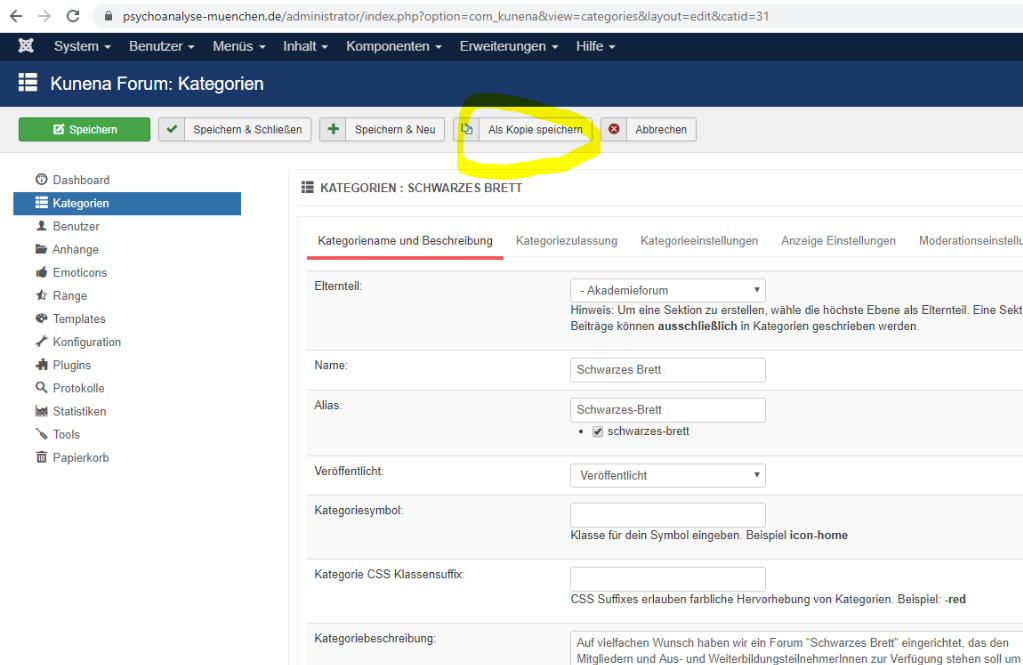Click the Templates palette icon
Viewport: 1023px width, 665px height.
pos(41,319)
